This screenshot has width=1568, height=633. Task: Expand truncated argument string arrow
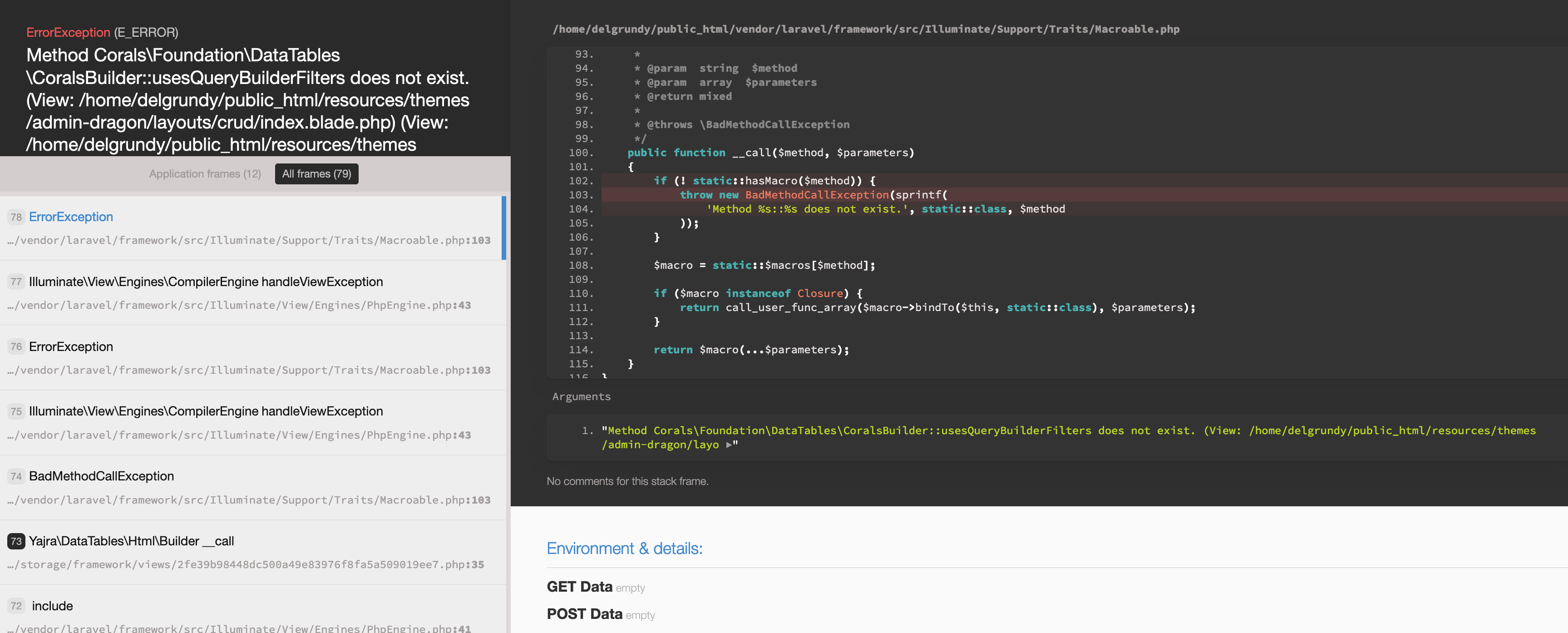729,445
